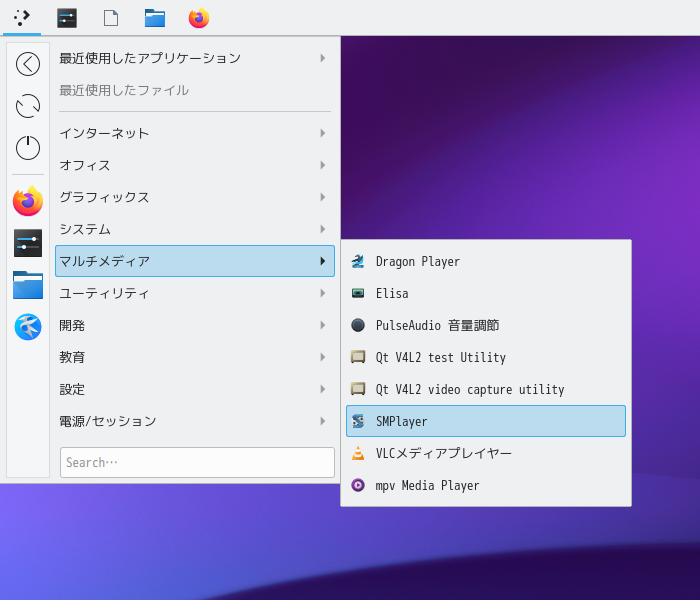700x600 pixels.
Task: Open the システム category
Action: coord(195,229)
